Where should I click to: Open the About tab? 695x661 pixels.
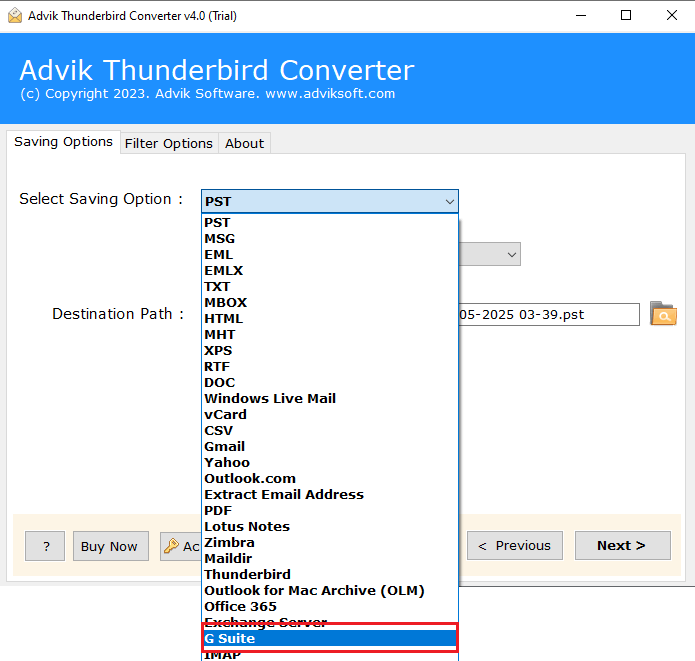tap(244, 144)
